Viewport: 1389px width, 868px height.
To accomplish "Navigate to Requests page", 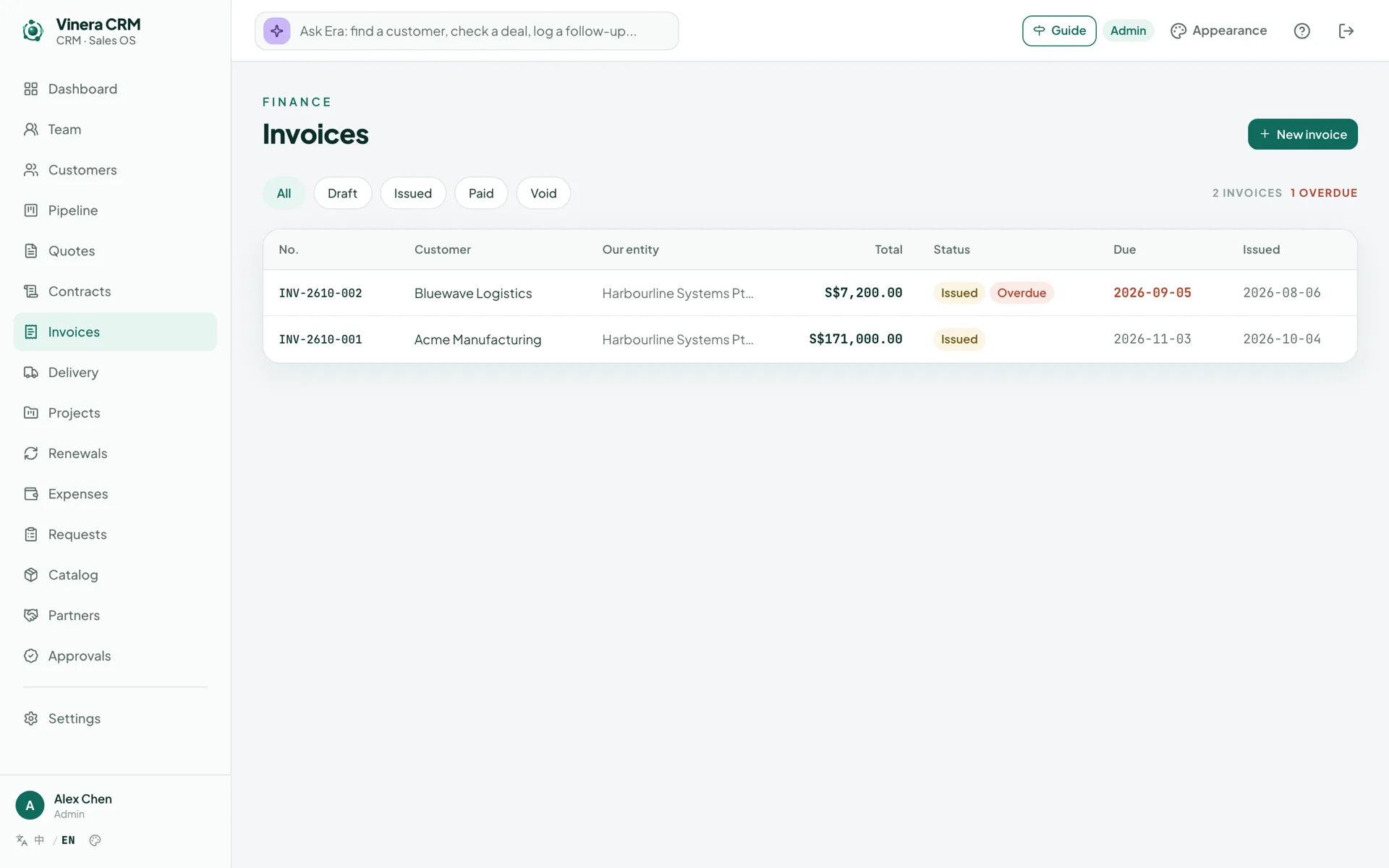I will [115, 535].
